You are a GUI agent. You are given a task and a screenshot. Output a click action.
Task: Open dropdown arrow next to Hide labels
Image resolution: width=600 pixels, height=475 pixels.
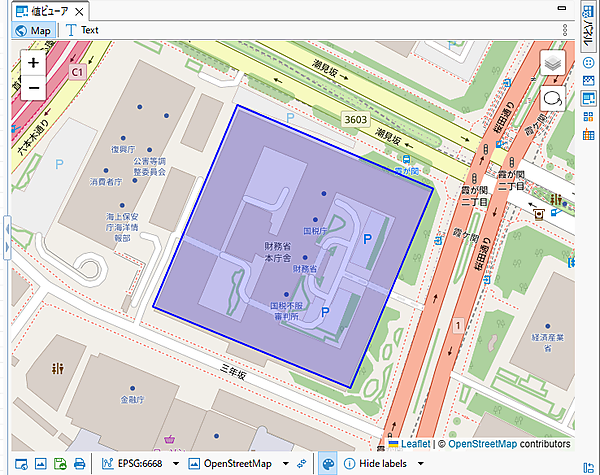(x=421, y=464)
